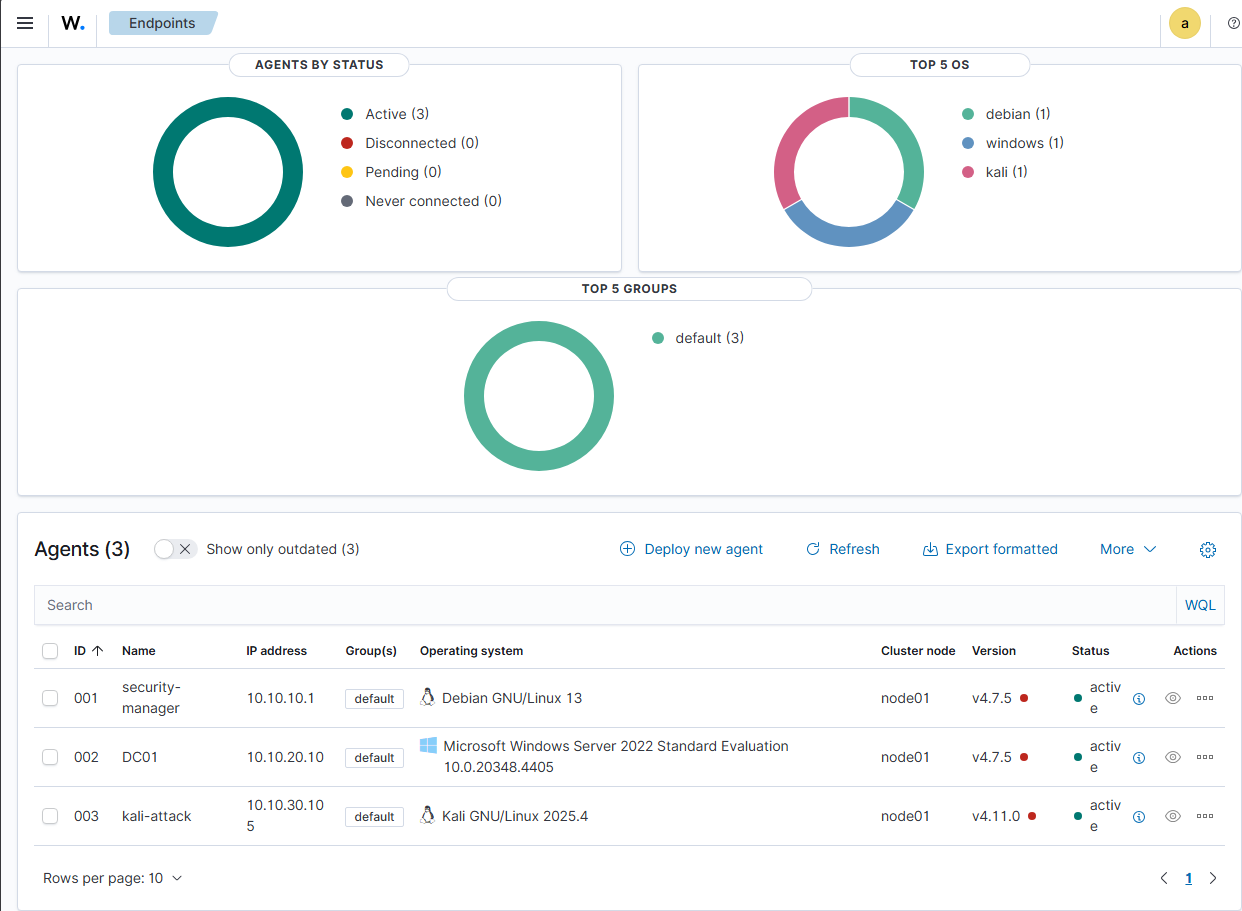This screenshot has width=1242, height=911.
Task: Select the Endpoints tab
Action: coord(162,22)
